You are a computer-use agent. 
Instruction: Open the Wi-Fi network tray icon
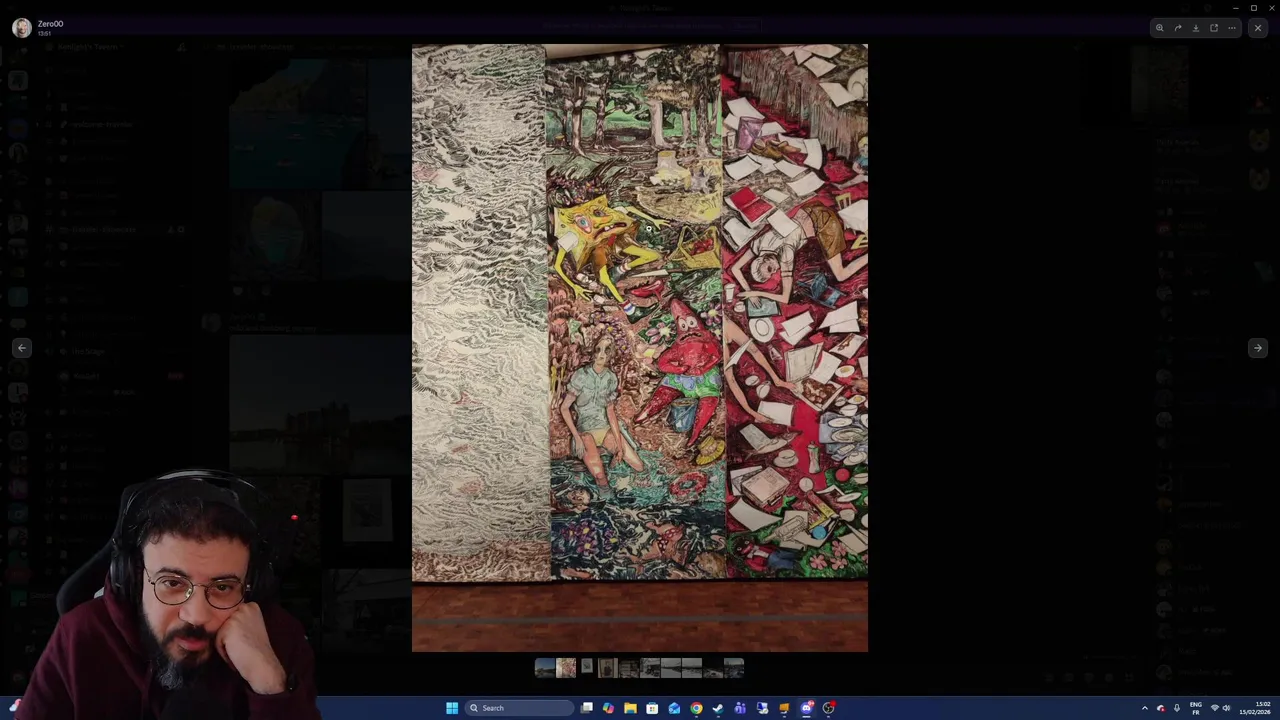pos(1215,708)
